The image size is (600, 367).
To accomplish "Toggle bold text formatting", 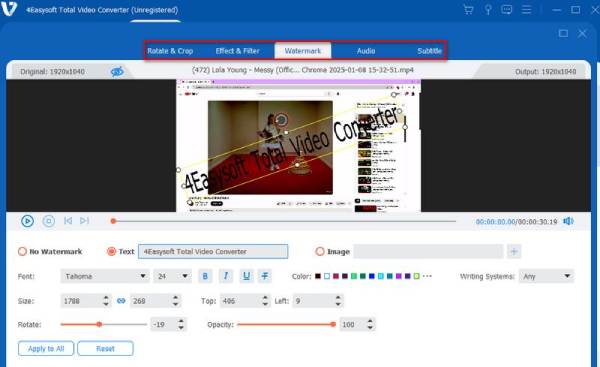I will (205, 276).
